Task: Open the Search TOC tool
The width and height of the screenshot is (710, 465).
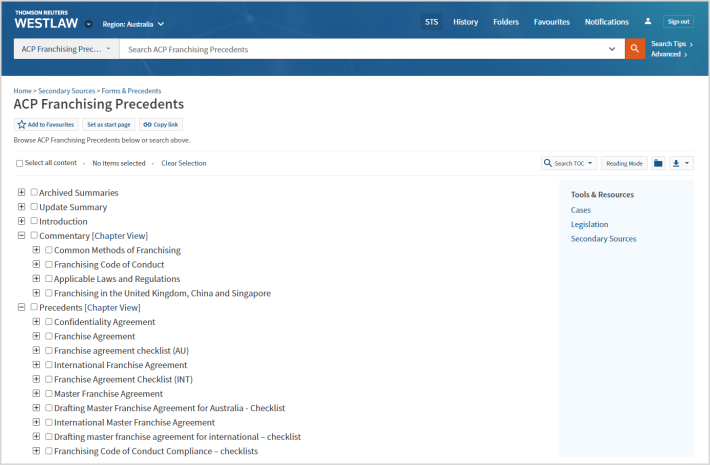Action: pos(569,163)
